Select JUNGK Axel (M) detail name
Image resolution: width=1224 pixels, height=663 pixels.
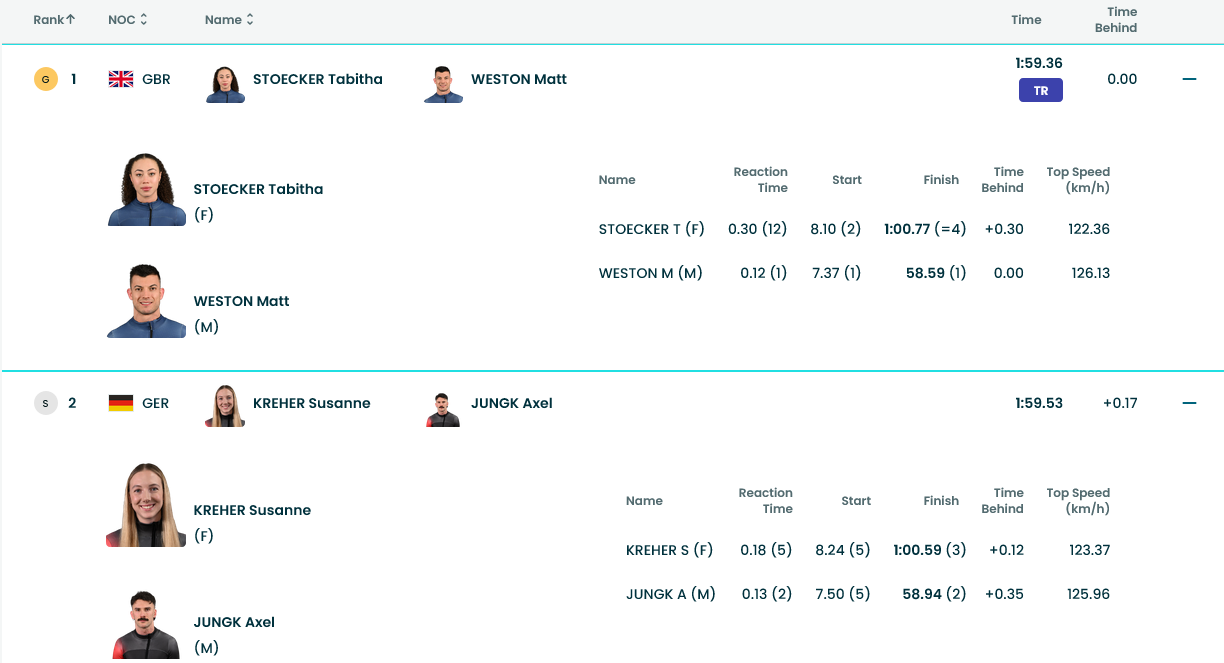[x=234, y=622]
